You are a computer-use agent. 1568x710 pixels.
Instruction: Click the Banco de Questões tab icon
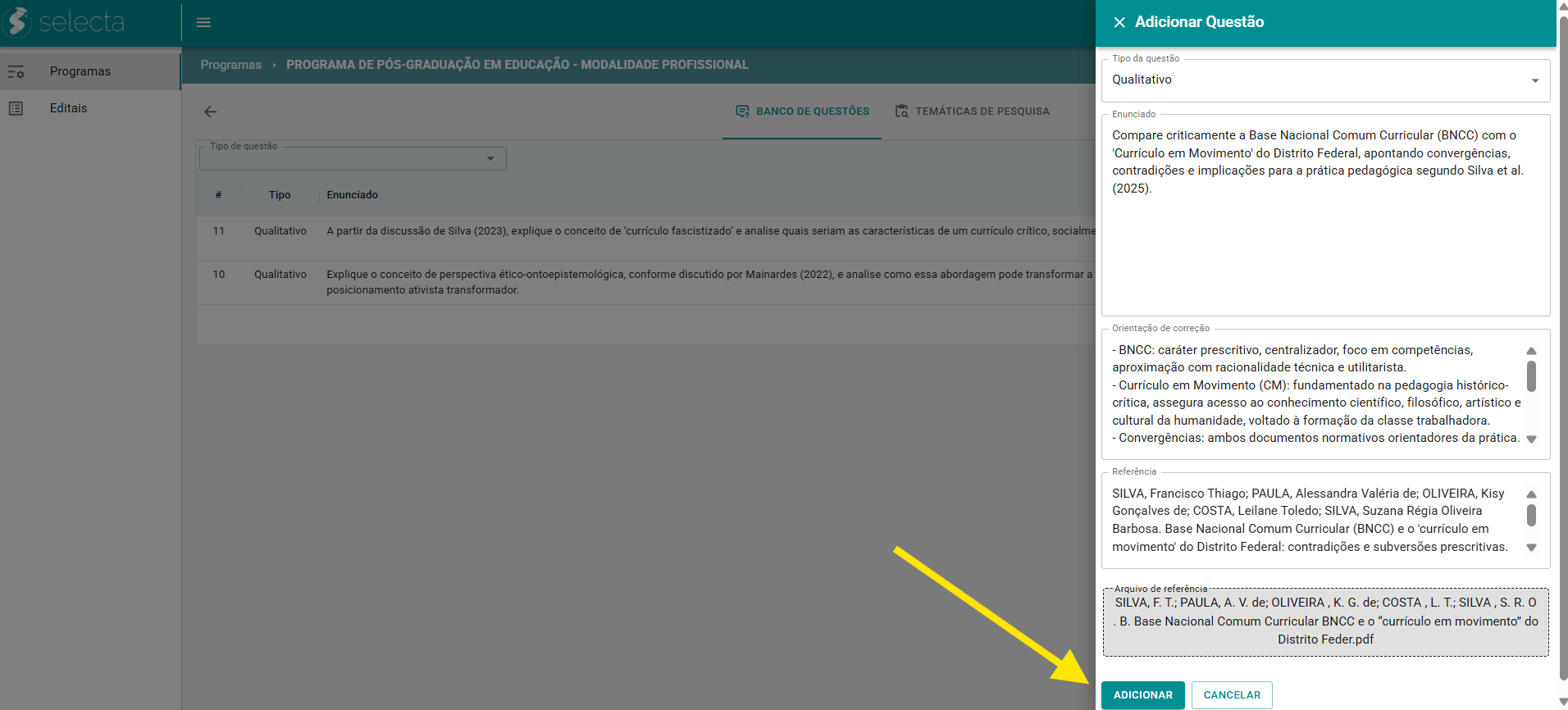[x=742, y=112]
